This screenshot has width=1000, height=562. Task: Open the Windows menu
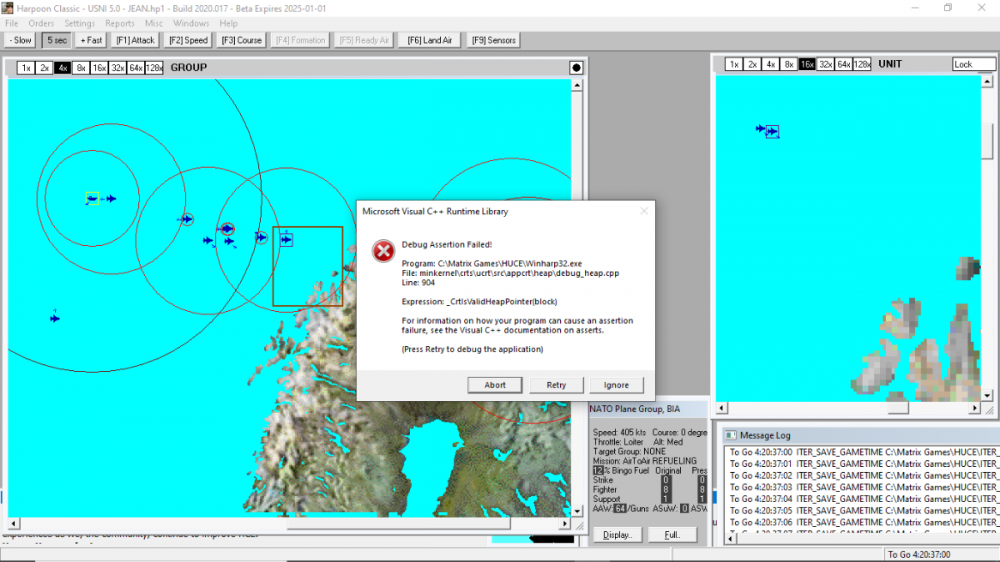pyautogui.click(x=191, y=23)
